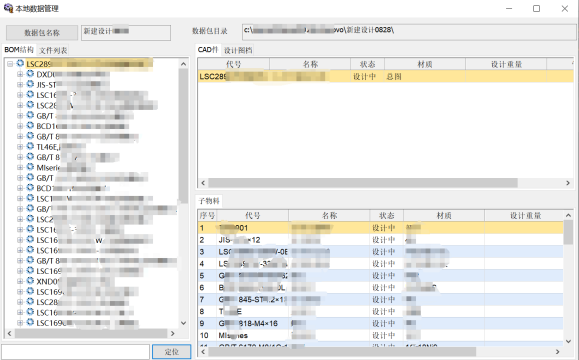
Task: Click the root LSC289 part icon
Action: click(x=20, y=64)
